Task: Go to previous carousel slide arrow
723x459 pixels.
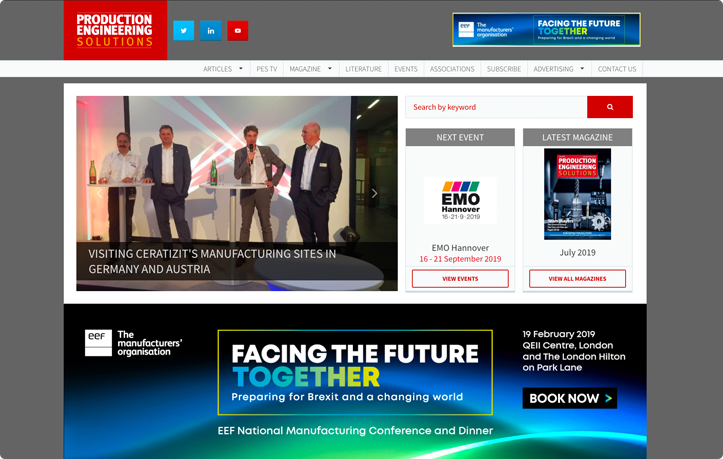Action: pos(99,193)
